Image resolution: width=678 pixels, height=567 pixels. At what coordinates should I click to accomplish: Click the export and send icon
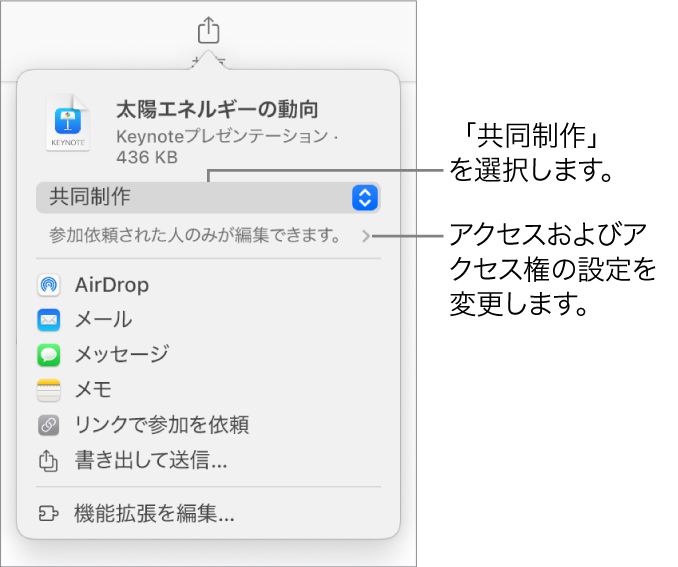[x=48, y=461]
